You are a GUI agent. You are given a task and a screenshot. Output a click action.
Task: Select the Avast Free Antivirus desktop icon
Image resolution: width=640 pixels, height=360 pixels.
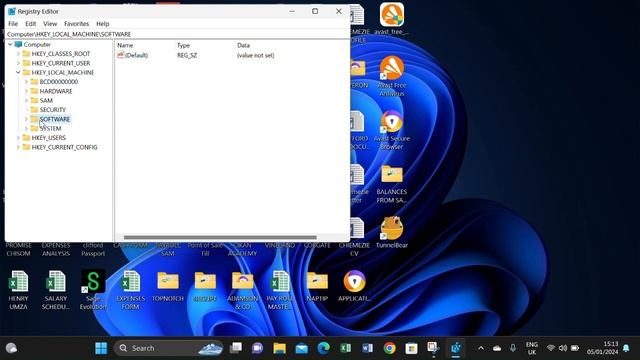(x=392, y=76)
